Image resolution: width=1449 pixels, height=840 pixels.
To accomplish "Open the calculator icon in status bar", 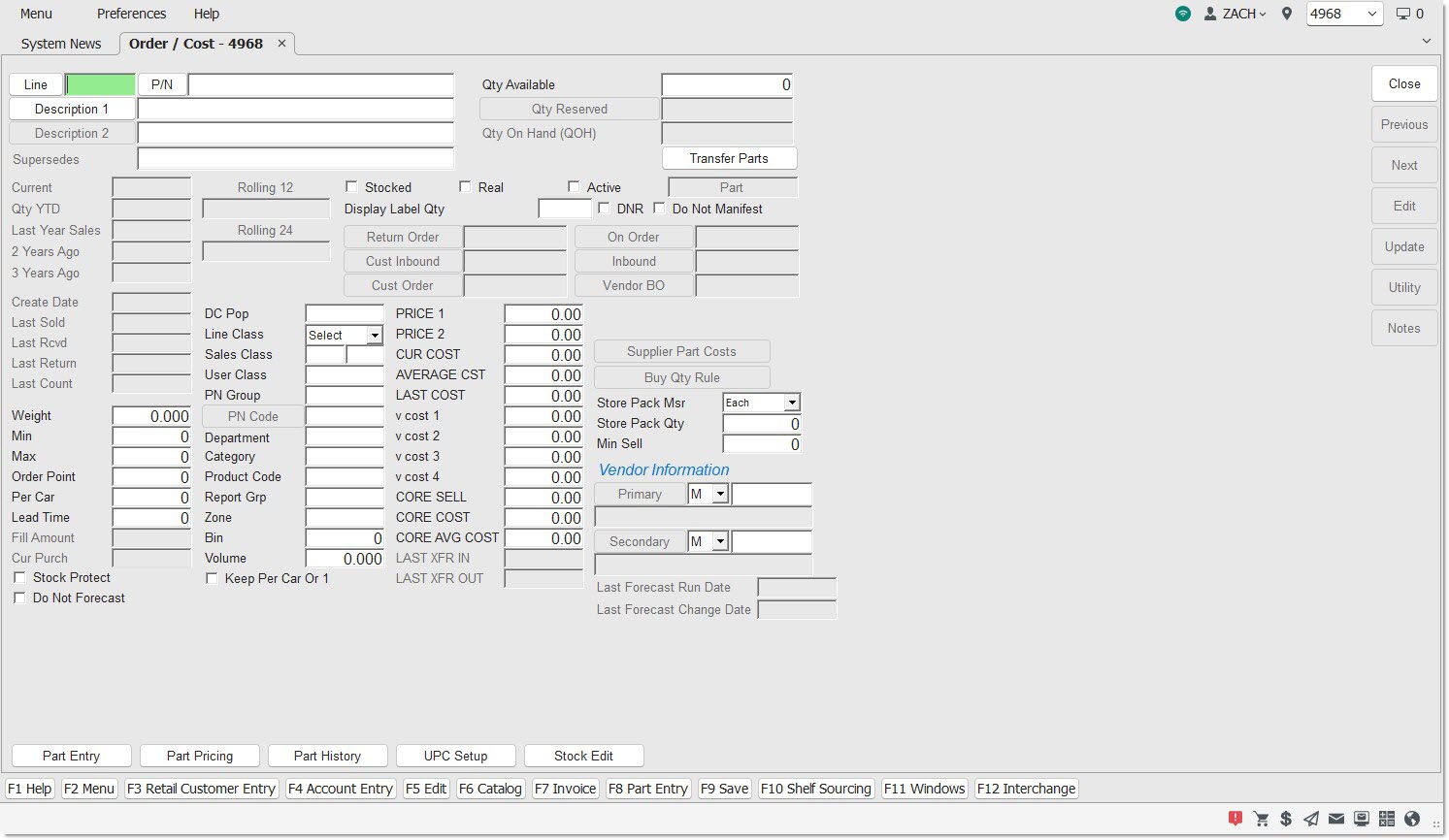I will (x=1386, y=819).
